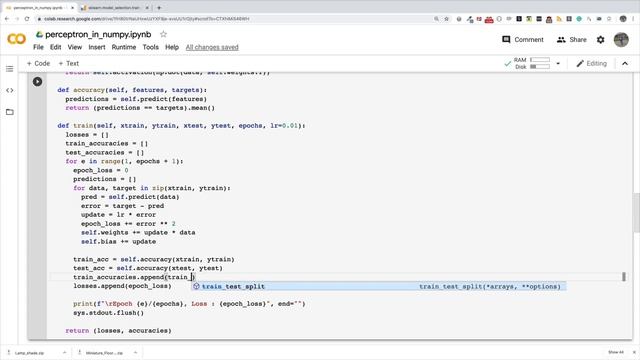This screenshot has width=640, height=360.
Task: Click the teal circular extension icon
Action: click(579, 19)
